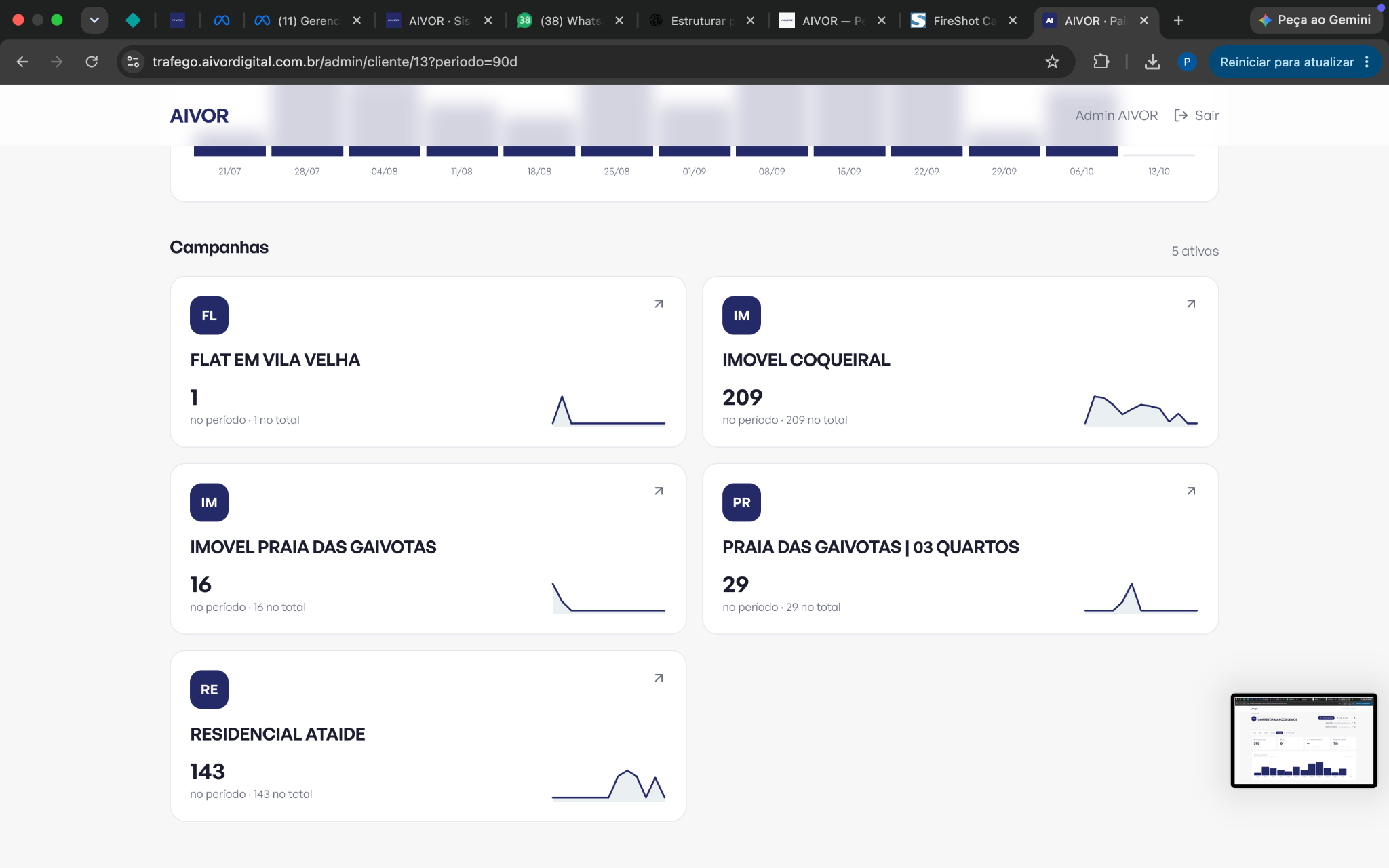Image resolution: width=1389 pixels, height=868 pixels.
Task: Open Chrome profile avatar P
Action: [1187, 62]
